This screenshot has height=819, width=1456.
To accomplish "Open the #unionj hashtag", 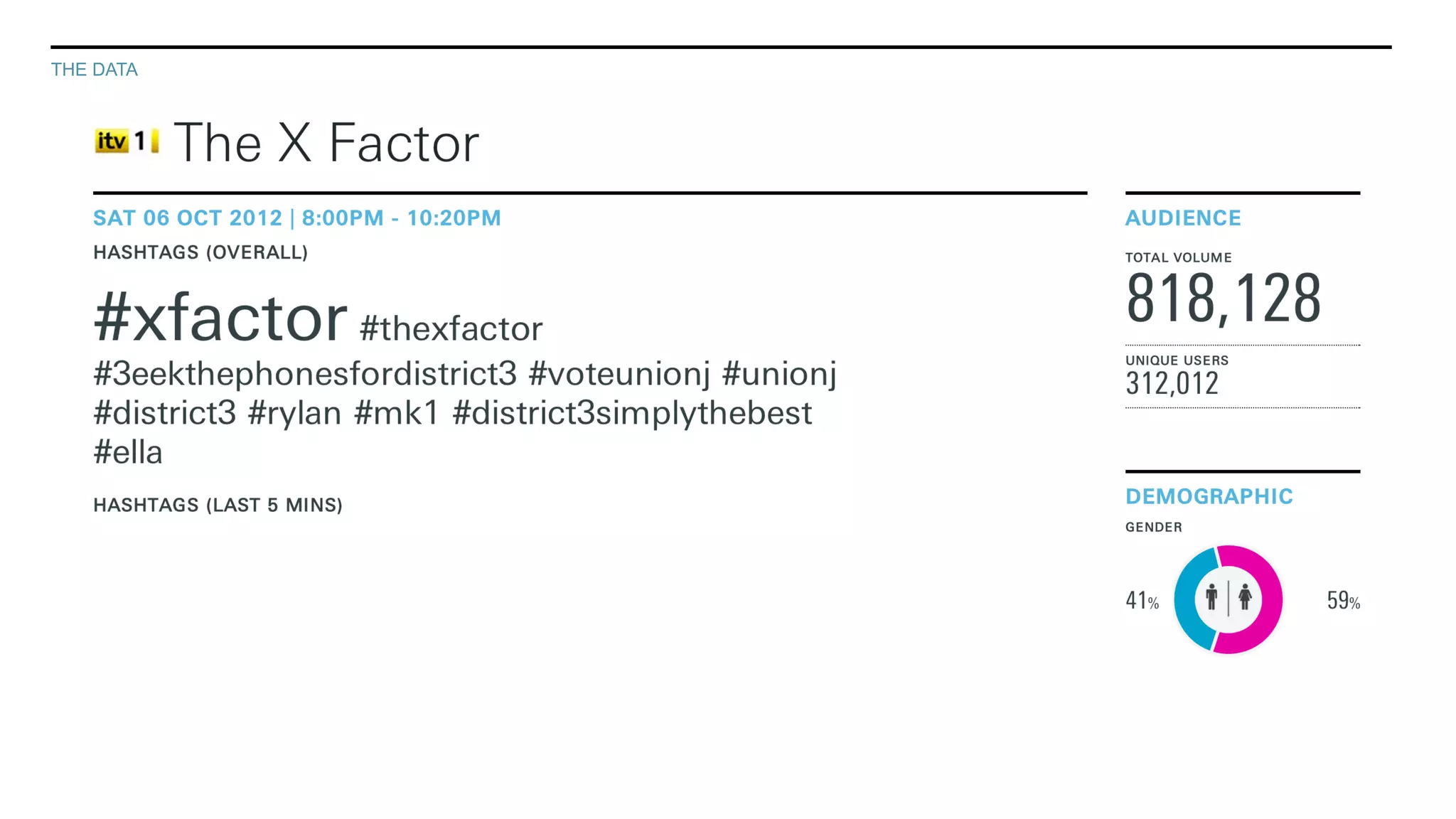I will 779,374.
